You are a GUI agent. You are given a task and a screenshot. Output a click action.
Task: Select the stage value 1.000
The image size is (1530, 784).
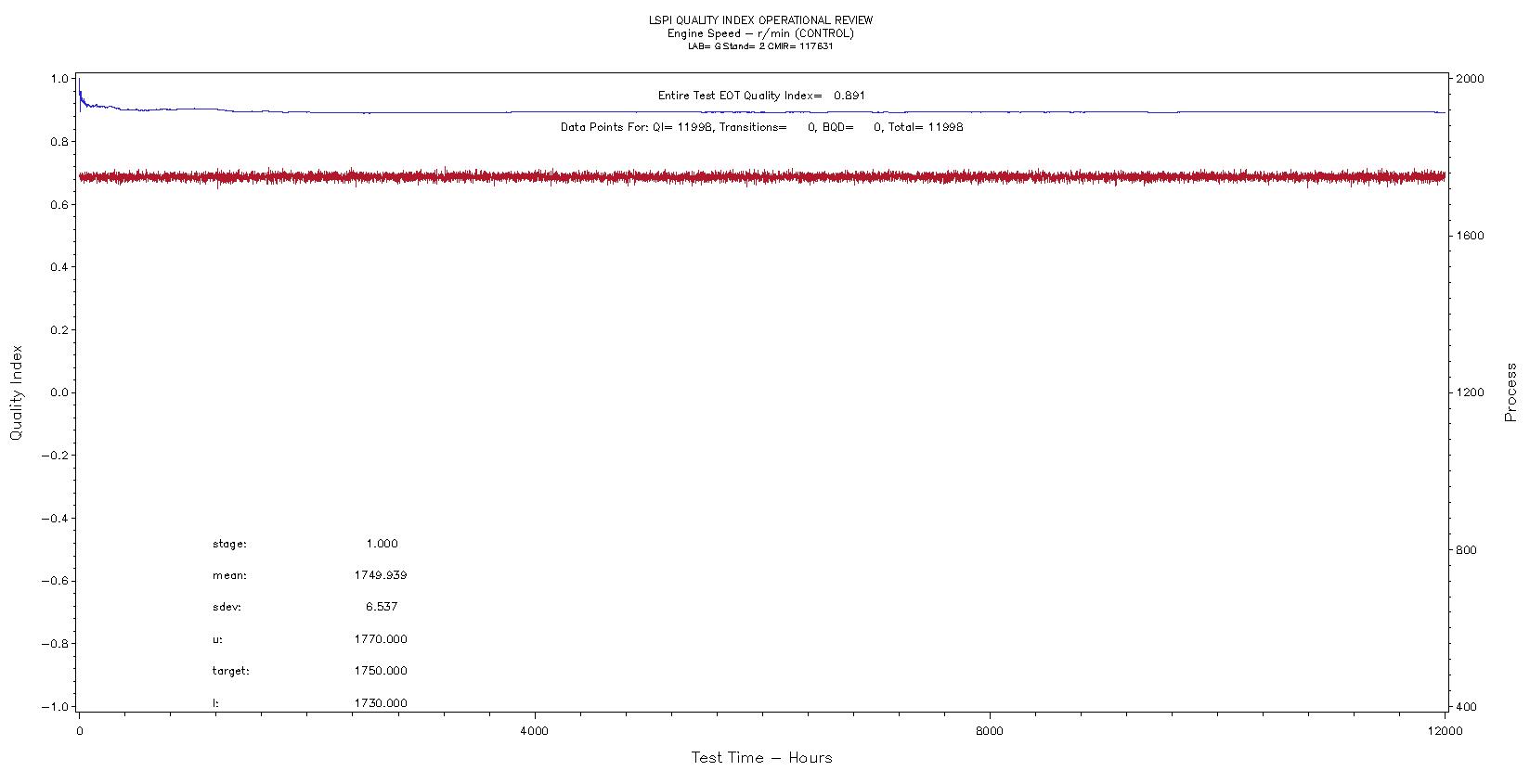382,544
